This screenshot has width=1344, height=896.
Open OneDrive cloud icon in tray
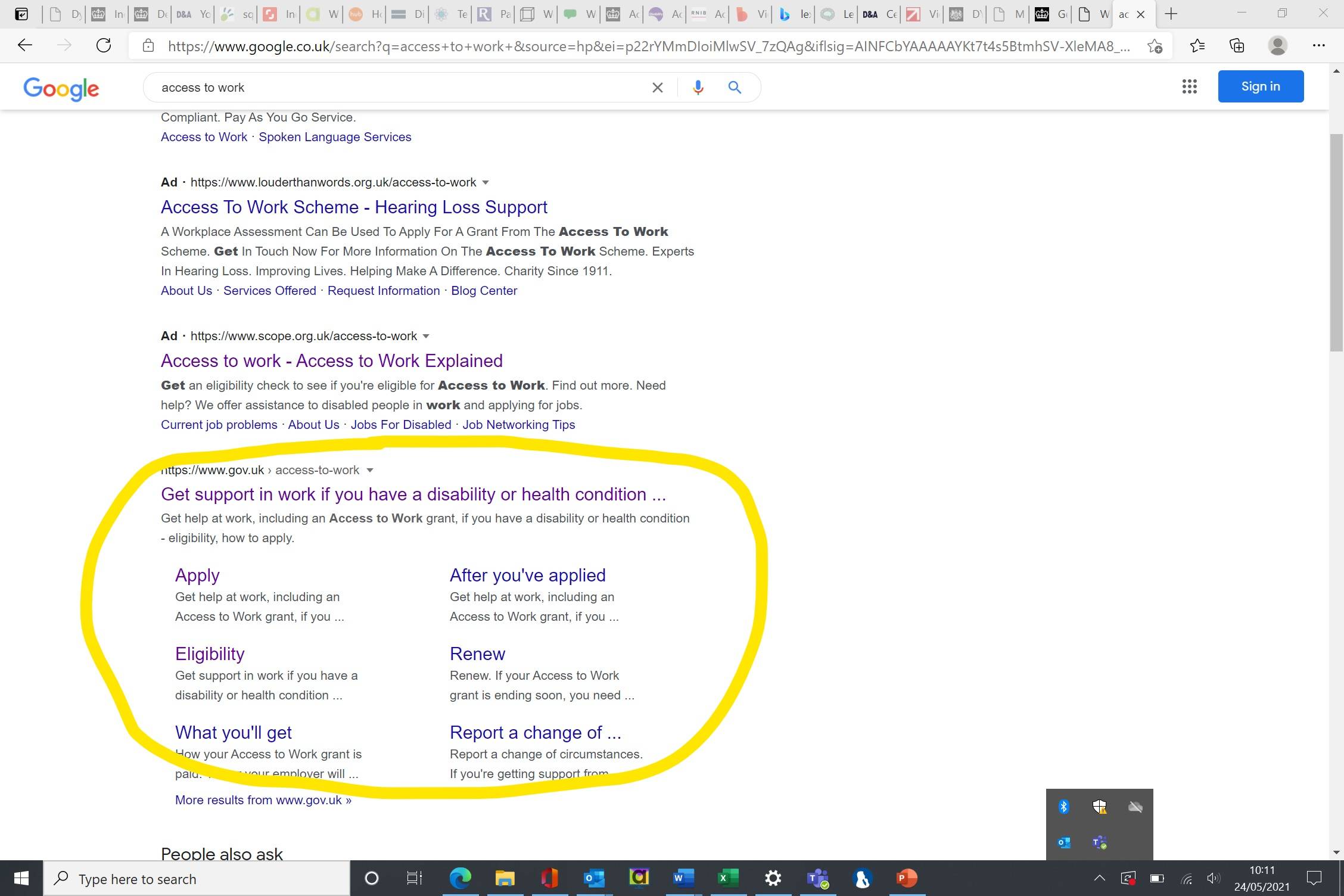(x=1135, y=807)
